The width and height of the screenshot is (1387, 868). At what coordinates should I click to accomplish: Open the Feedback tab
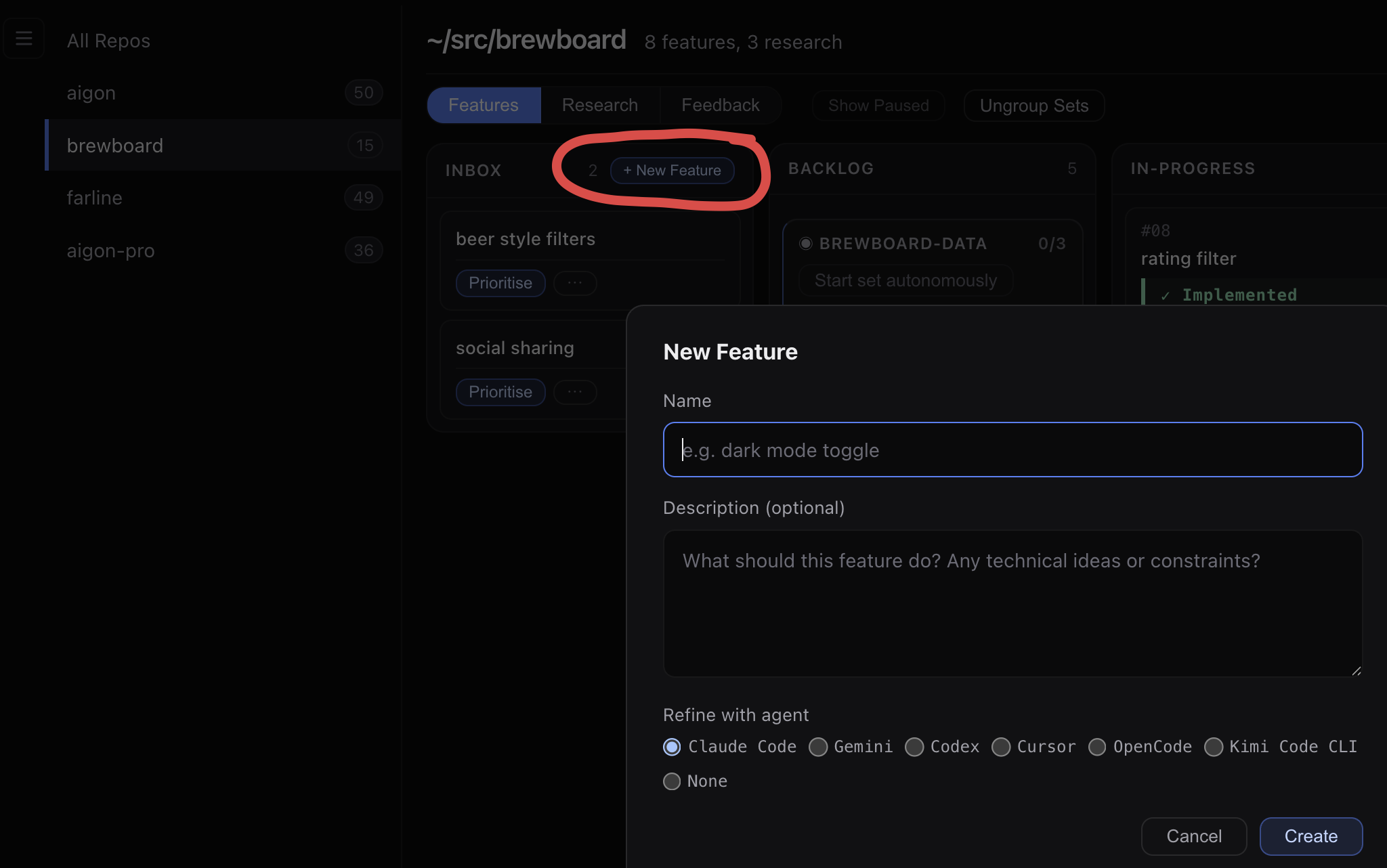coord(721,105)
